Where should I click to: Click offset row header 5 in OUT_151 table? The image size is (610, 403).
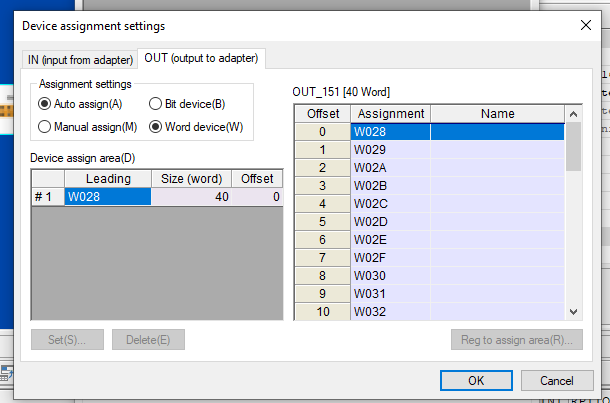pyautogui.click(x=323, y=222)
